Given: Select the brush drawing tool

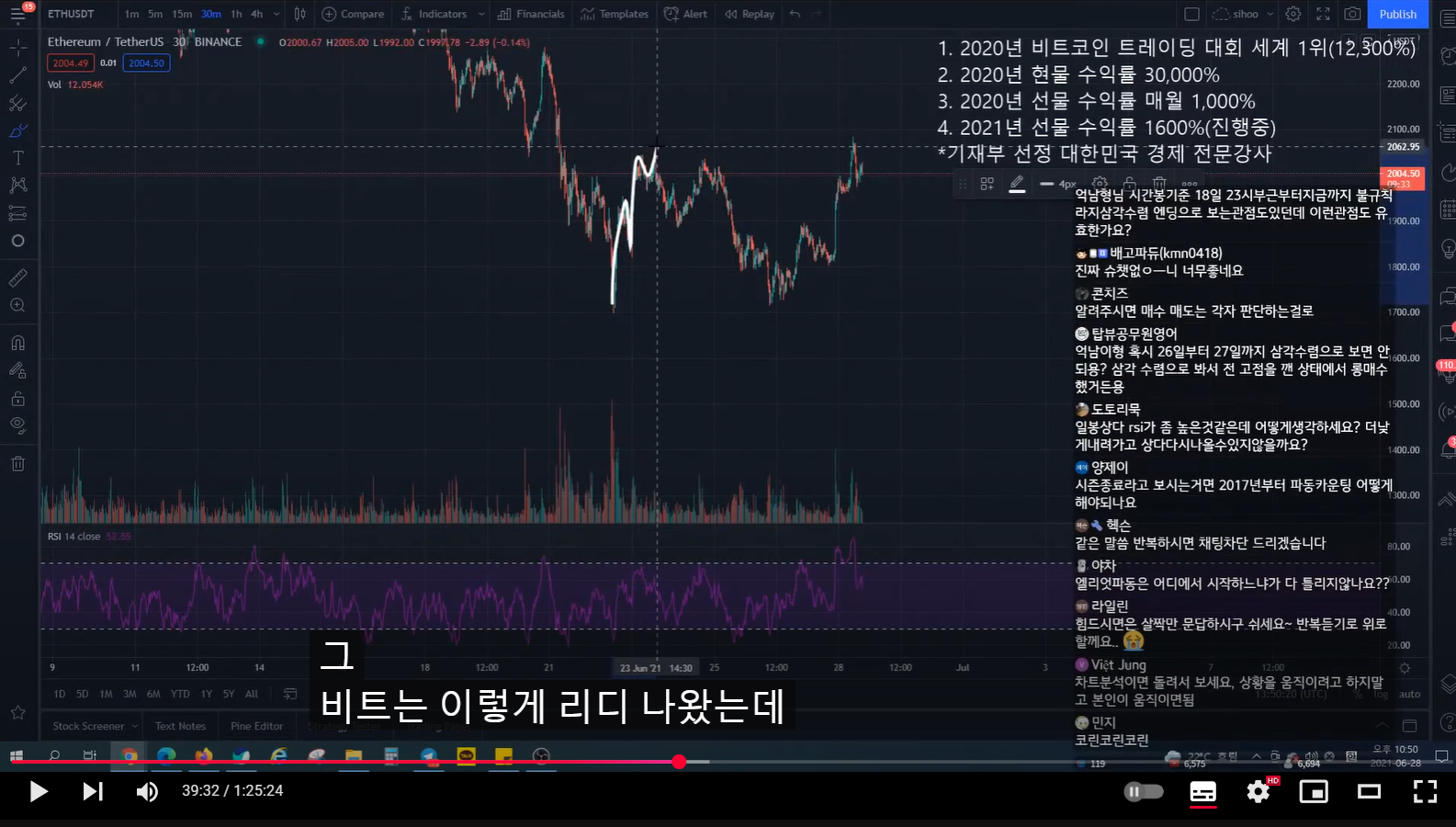Looking at the screenshot, I should tap(17, 130).
